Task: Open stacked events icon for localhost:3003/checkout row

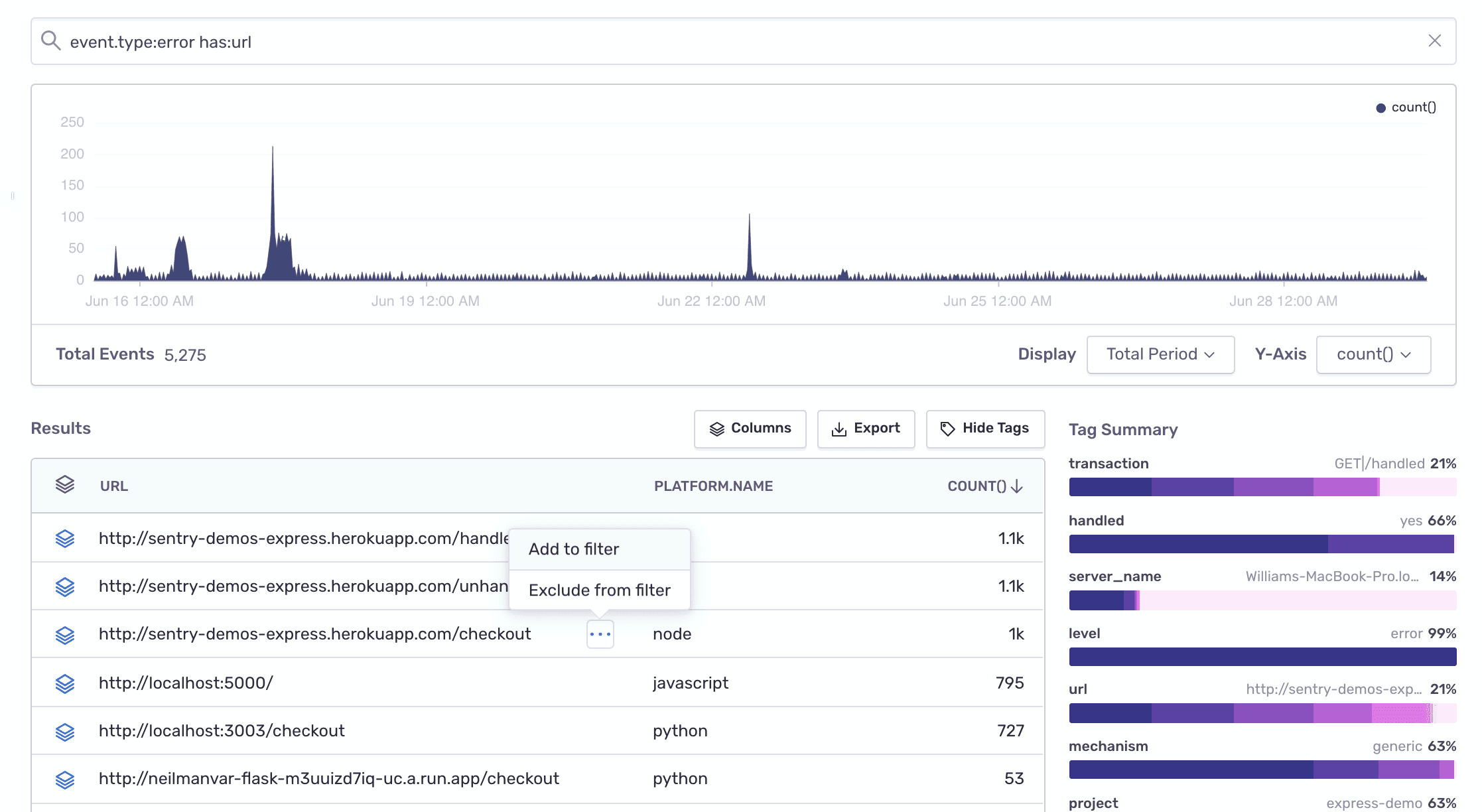Action: click(65, 732)
